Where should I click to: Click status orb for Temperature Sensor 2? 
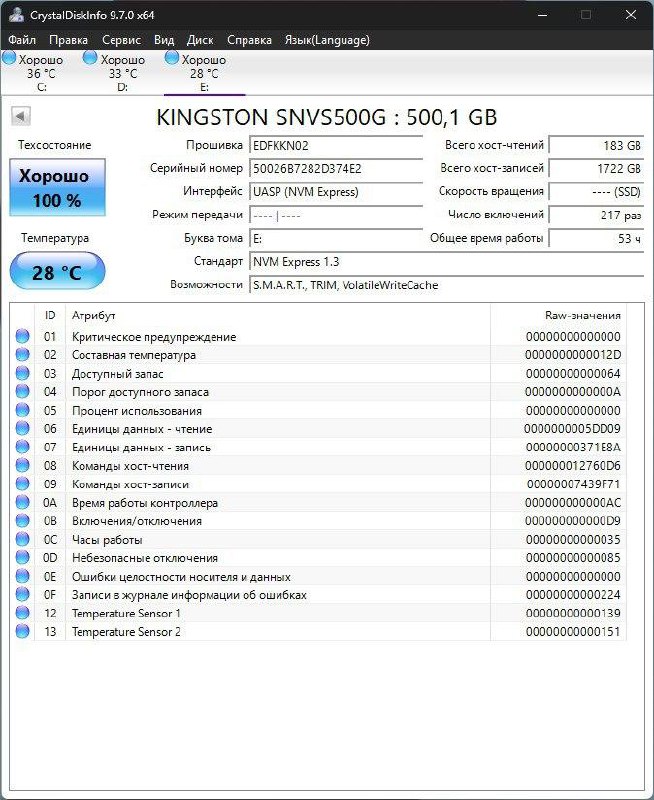tap(22, 631)
